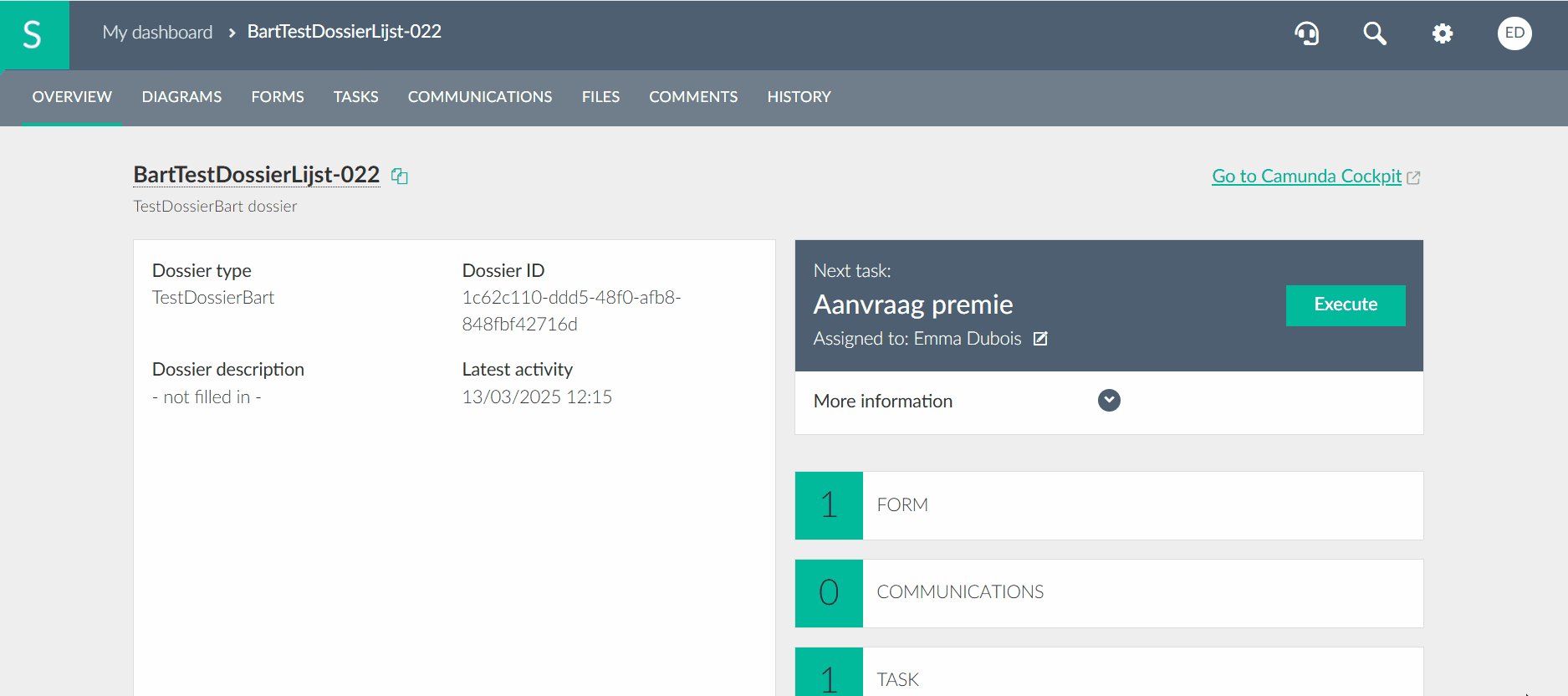Image resolution: width=1568 pixels, height=696 pixels.
Task: Switch to the Diagrams tab
Action: click(x=181, y=97)
